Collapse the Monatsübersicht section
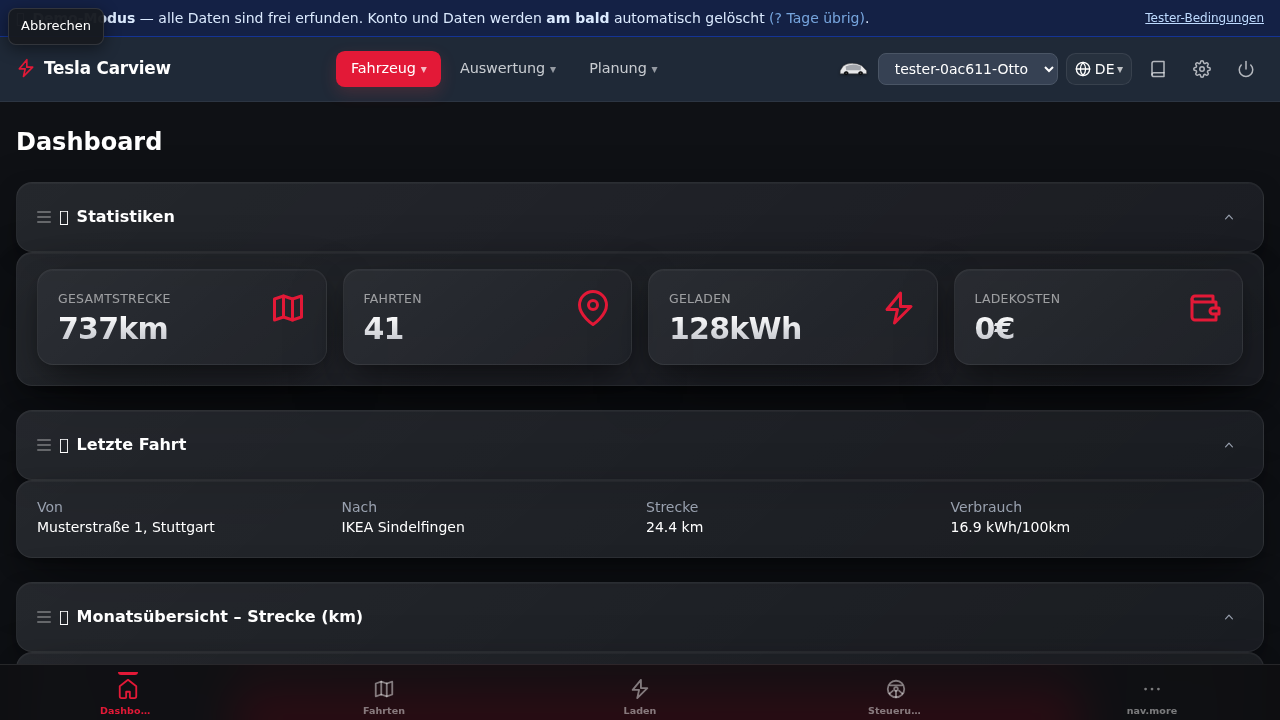 click(x=1229, y=617)
